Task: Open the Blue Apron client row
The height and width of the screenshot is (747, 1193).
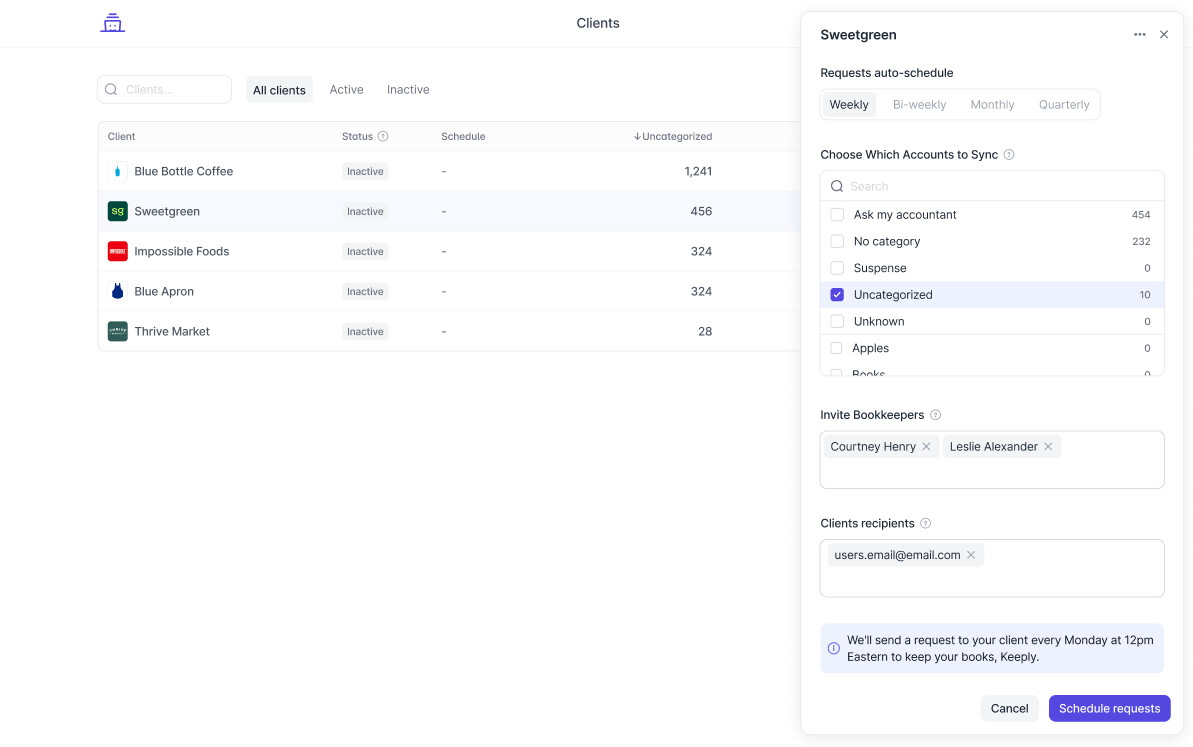Action: 449,291
